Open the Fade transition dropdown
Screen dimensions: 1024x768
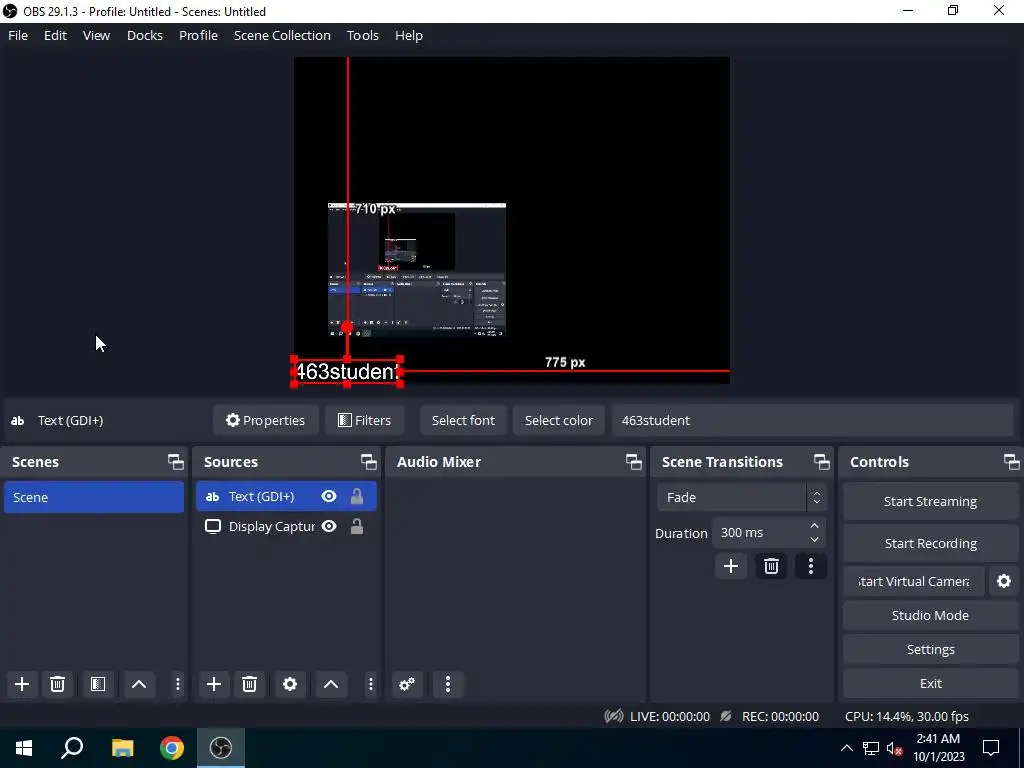click(741, 497)
